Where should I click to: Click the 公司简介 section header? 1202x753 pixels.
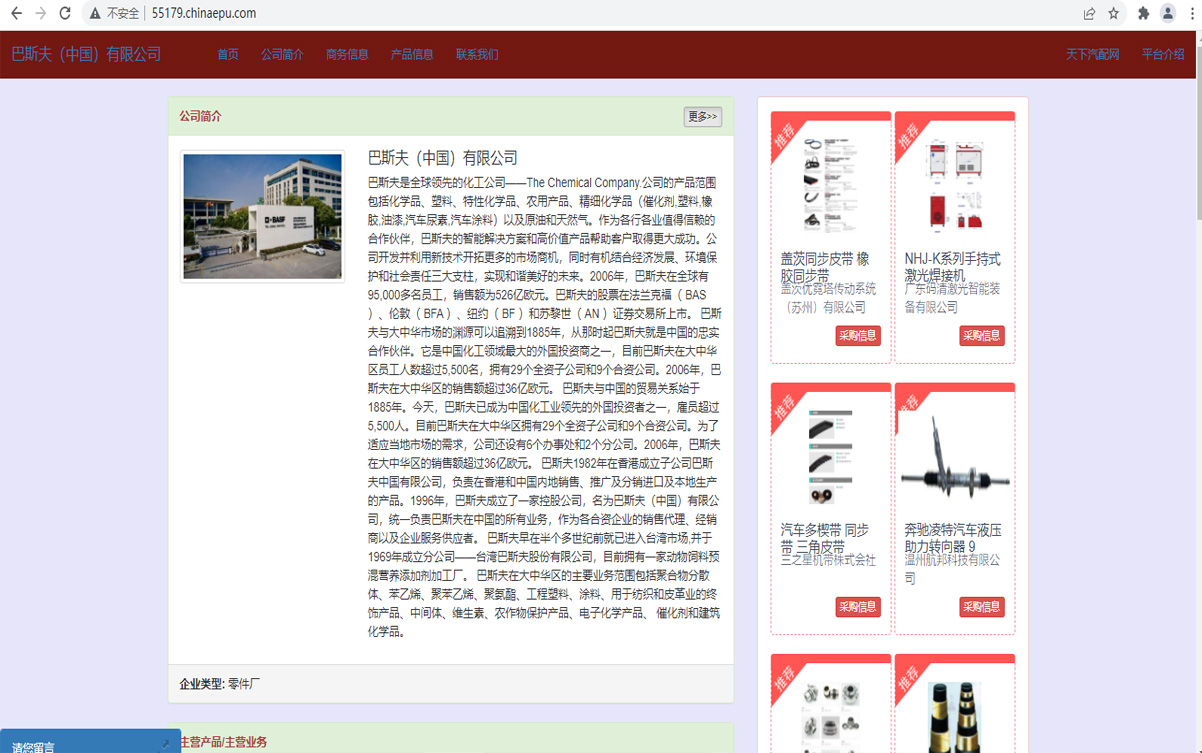[x=201, y=116]
